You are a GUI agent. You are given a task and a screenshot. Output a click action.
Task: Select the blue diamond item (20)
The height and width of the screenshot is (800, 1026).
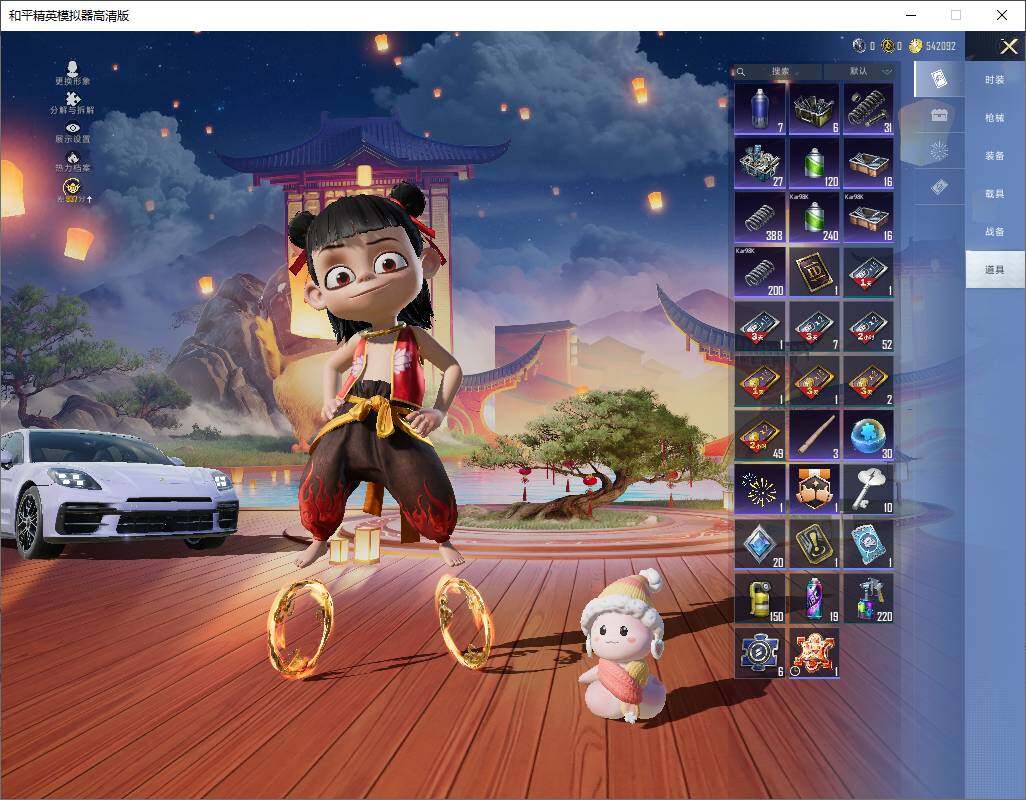(760, 544)
